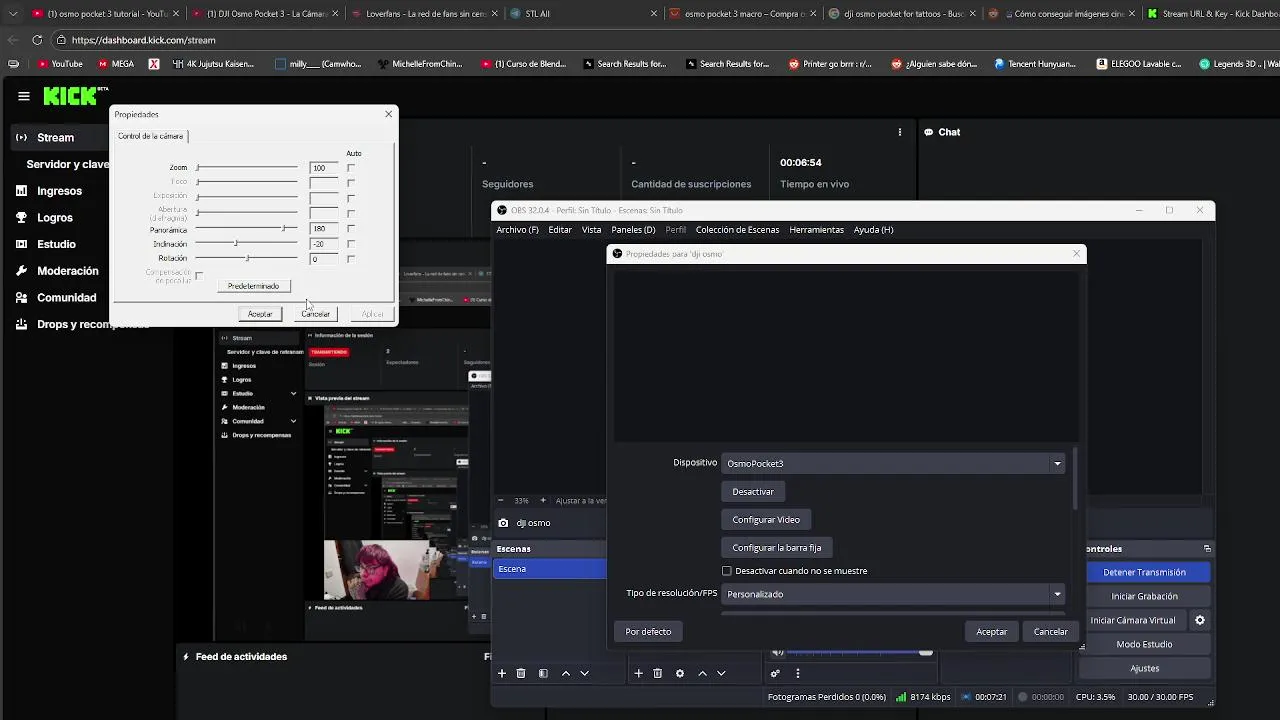Click Iniciar Grabación button
Screen dimensions: 1280x720
pos(1144,596)
